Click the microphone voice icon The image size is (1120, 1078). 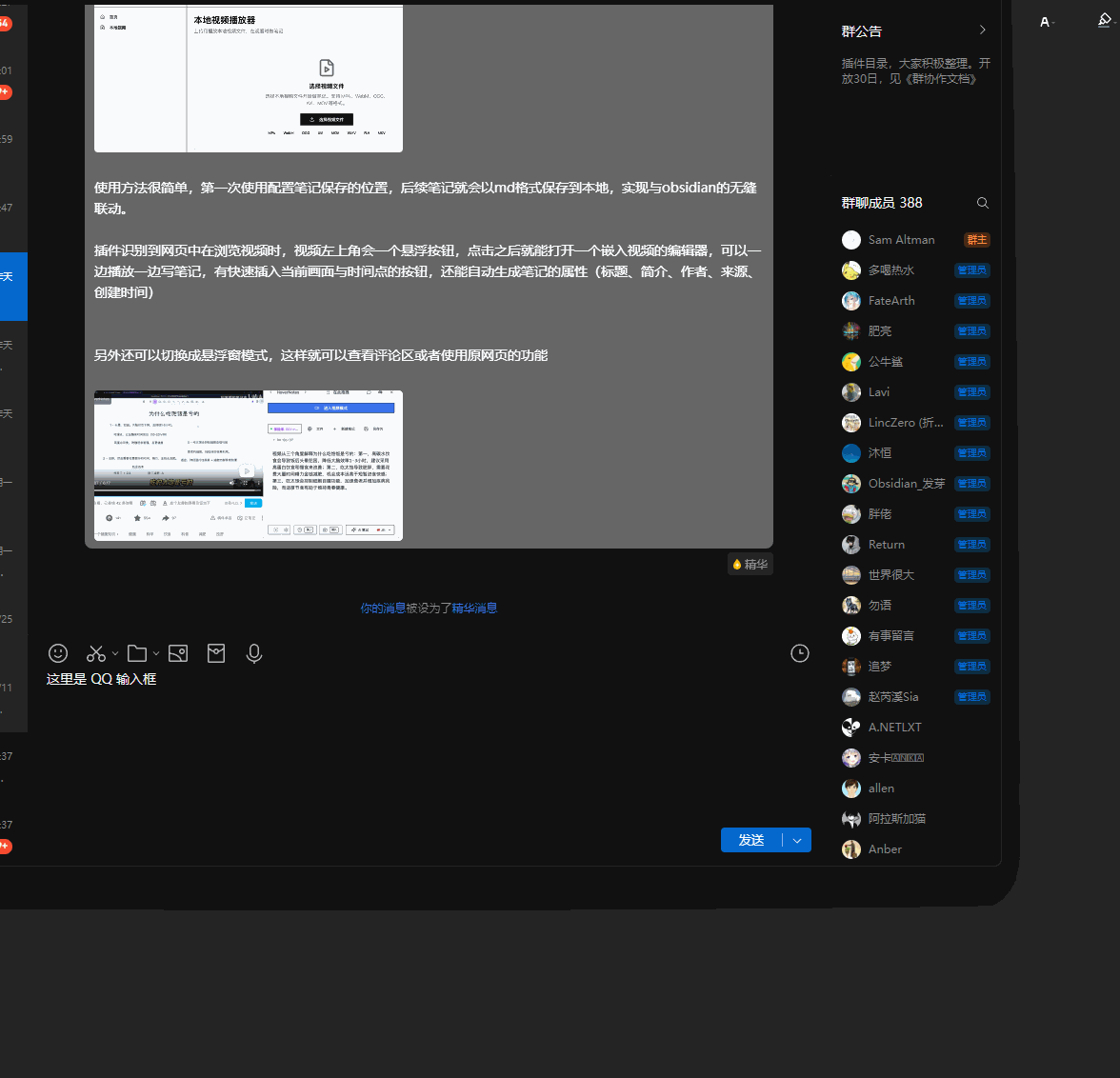pyautogui.click(x=254, y=653)
